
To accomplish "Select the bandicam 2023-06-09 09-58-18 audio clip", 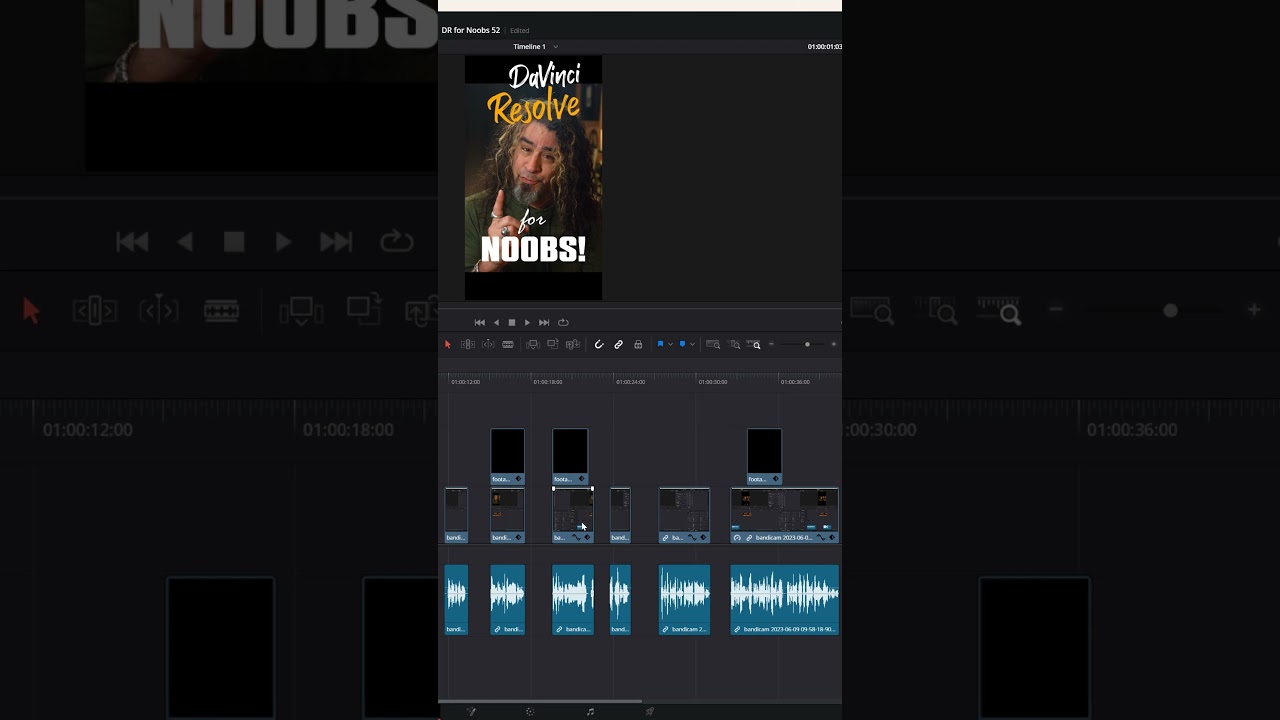I will (x=785, y=599).
